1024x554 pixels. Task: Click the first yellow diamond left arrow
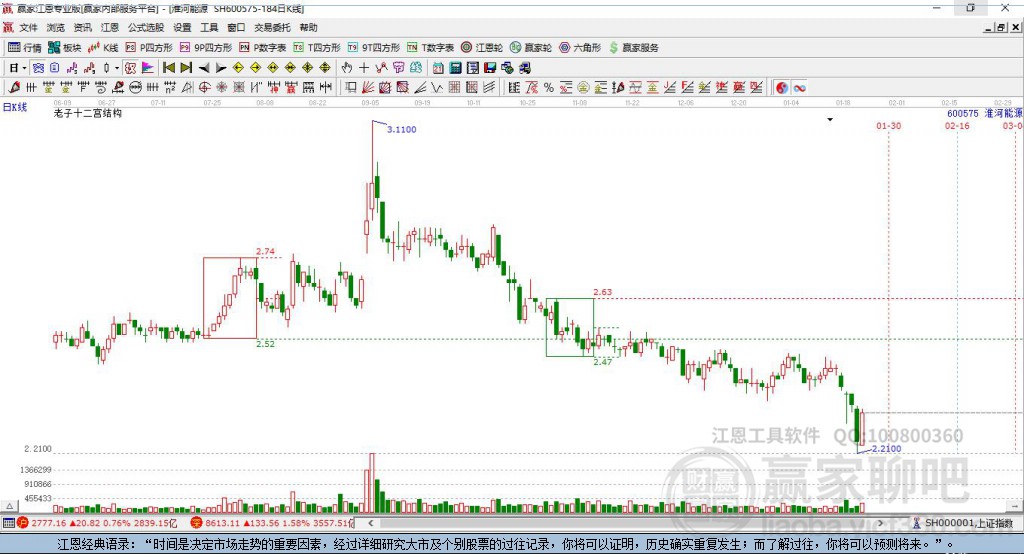pos(238,68)
